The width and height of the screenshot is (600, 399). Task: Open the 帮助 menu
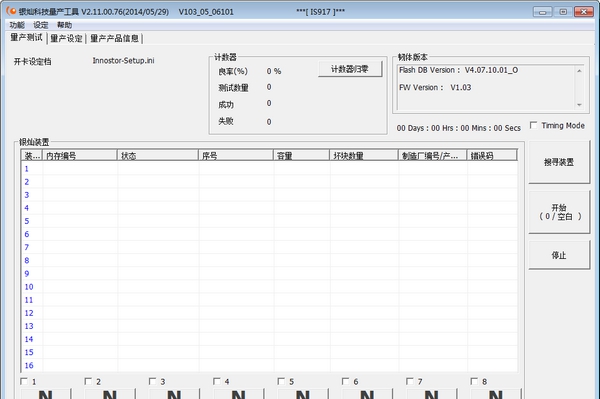tap(64, 25)
